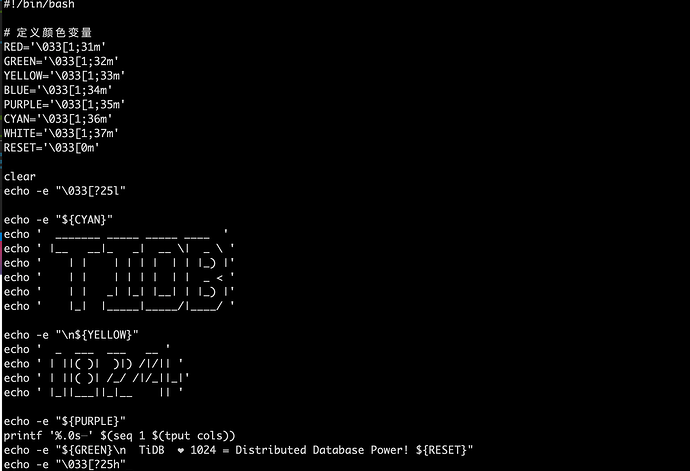The image size is (690, 471).
Task: Click the GREEN variable assignment line
Action: coord(61,61)
